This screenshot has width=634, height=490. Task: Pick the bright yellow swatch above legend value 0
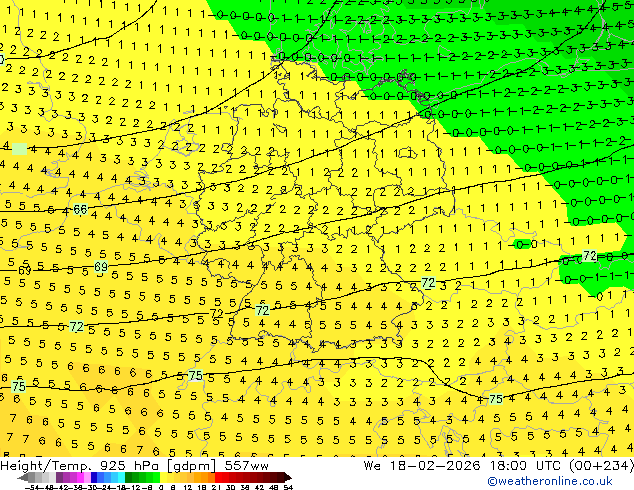(163, 477)
